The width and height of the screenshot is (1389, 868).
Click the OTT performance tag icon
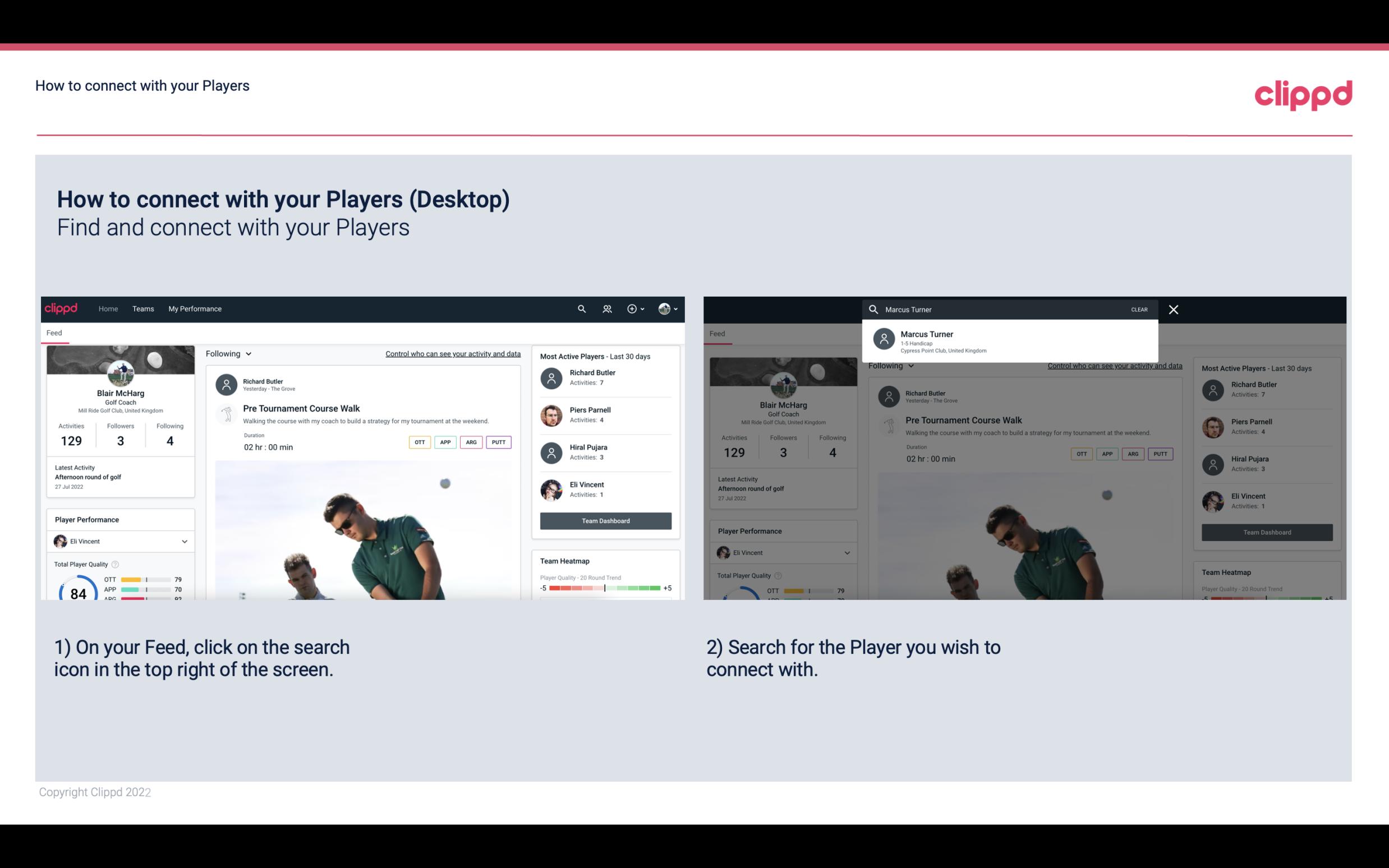[419, 441]
